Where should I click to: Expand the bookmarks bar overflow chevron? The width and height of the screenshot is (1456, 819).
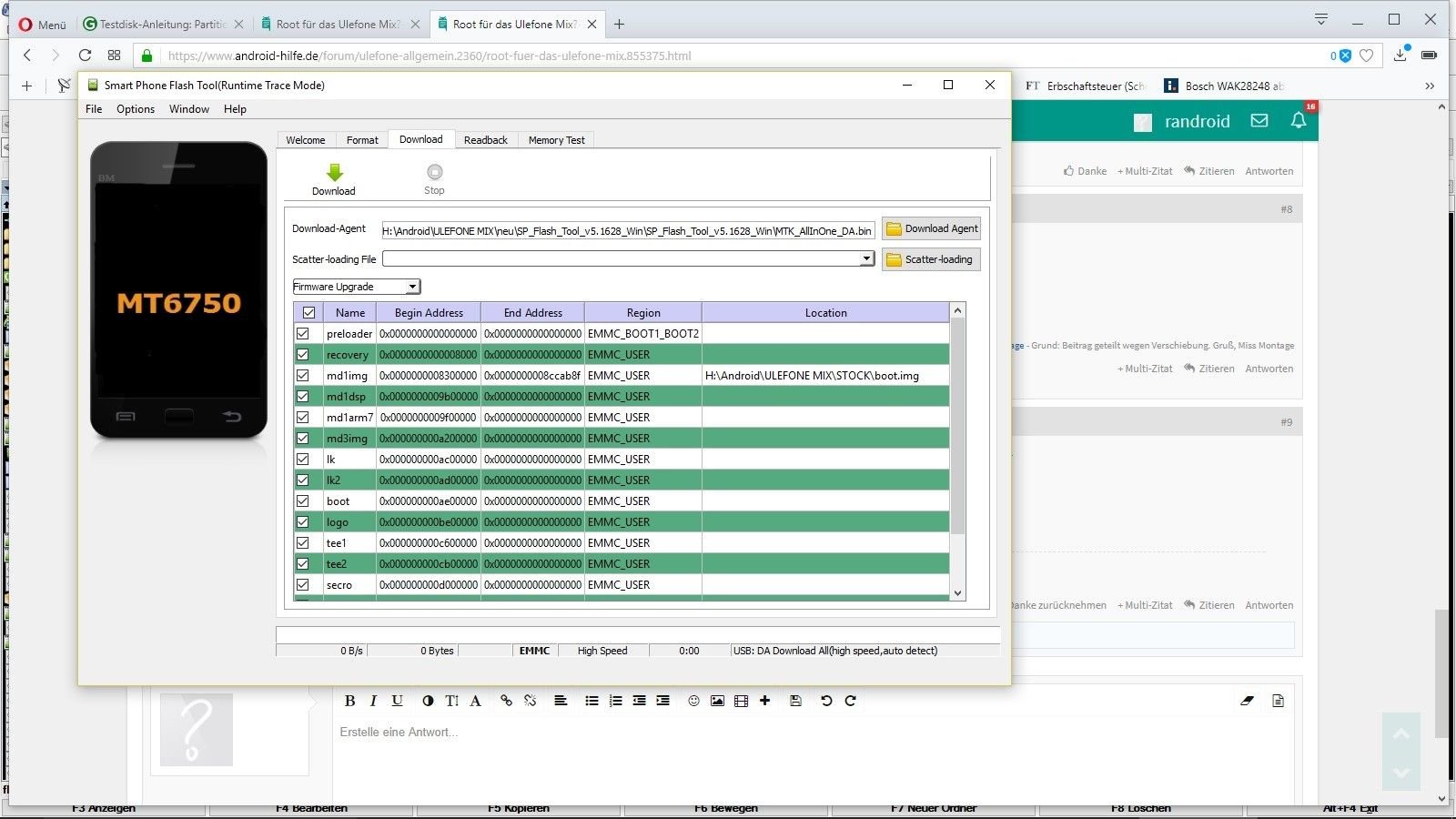(1430, 86)
